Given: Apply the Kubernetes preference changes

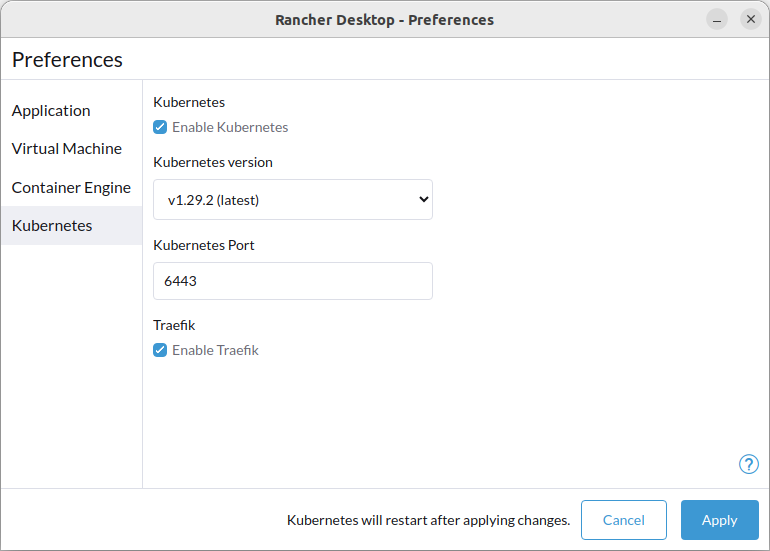Looking at the screenshot, I should pyautogui.click(x=719, y=520).
